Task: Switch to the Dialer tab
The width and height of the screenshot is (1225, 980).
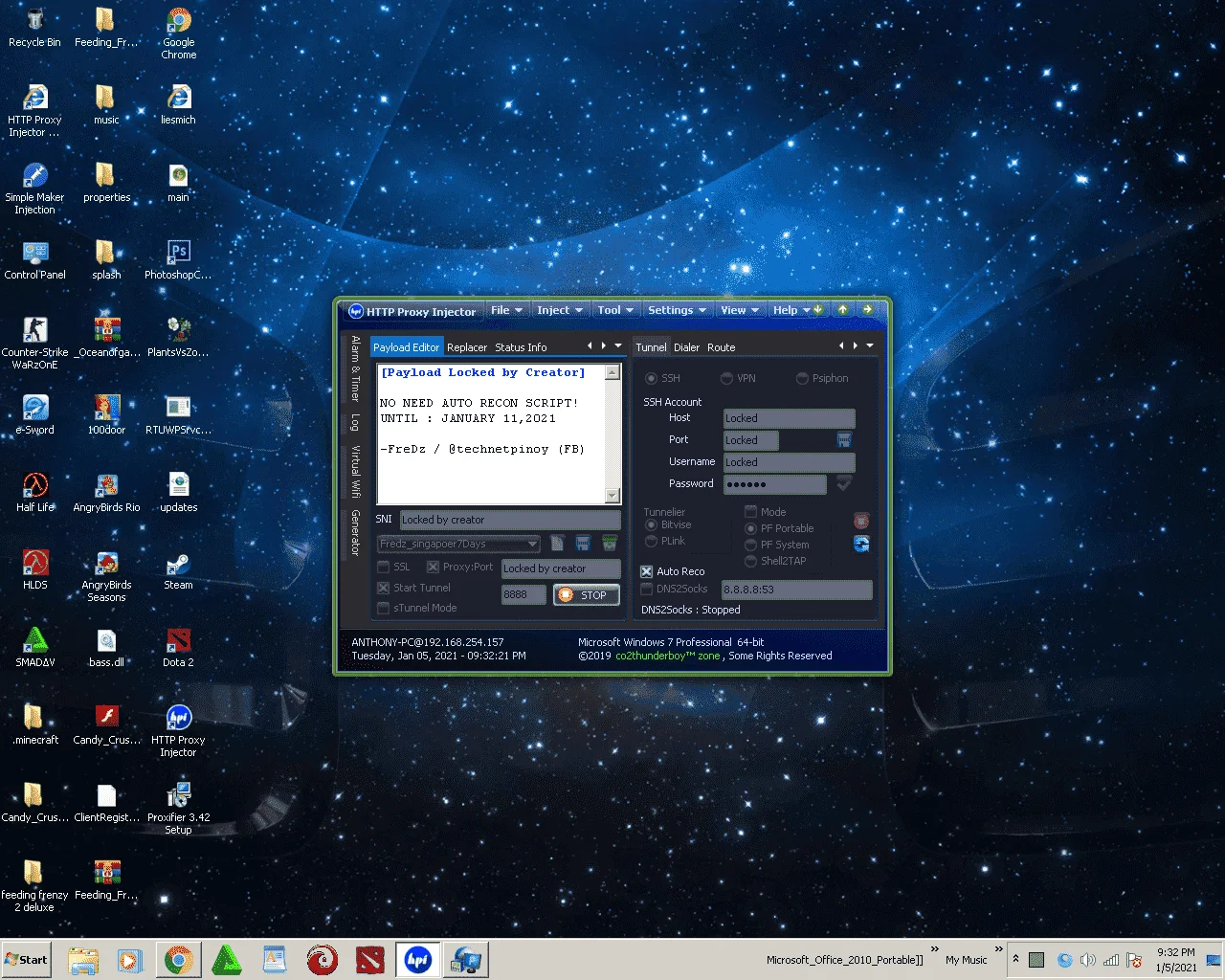Action: click(686, 347)
